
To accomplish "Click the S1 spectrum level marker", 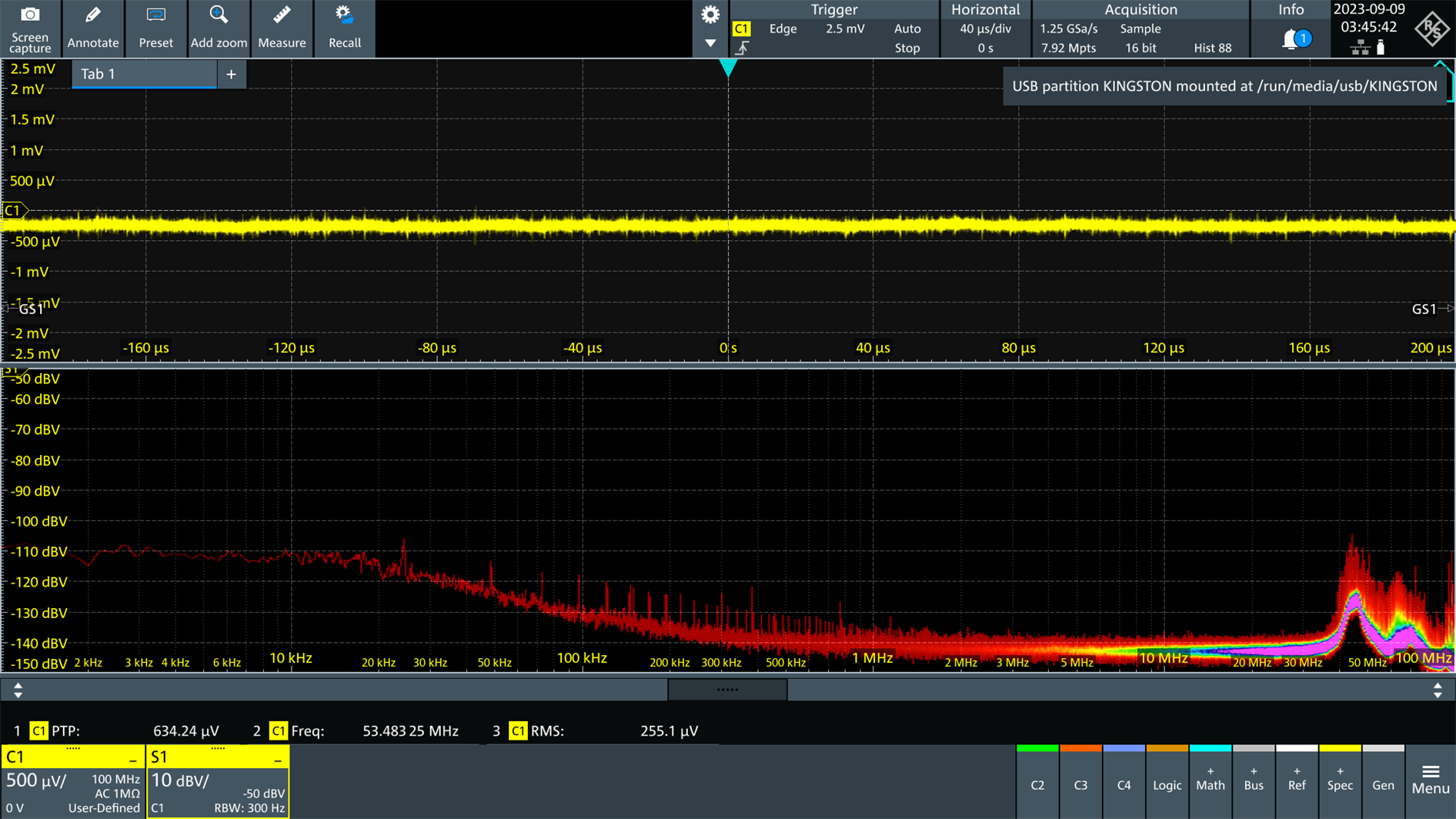I will coord(14,372).
